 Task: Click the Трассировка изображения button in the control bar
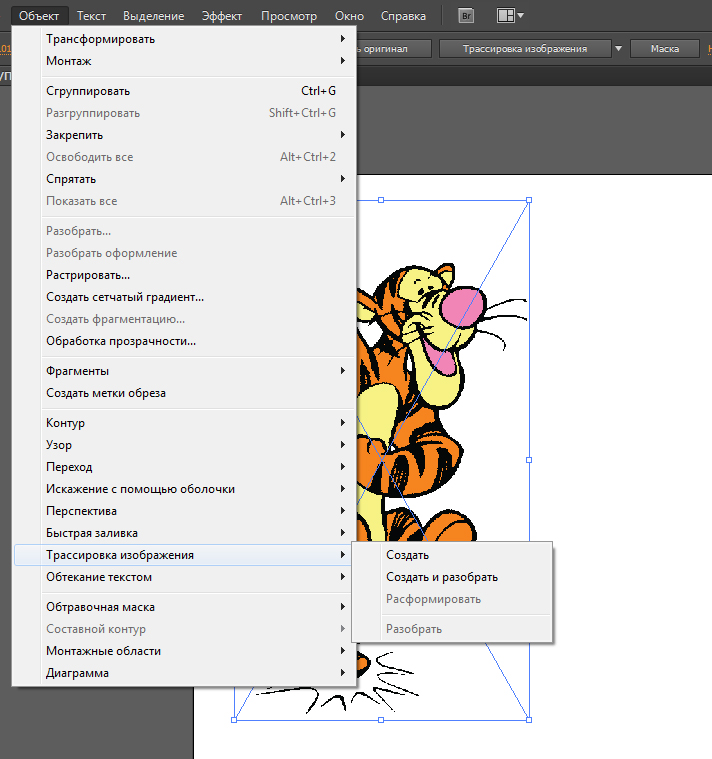point(525,48)
